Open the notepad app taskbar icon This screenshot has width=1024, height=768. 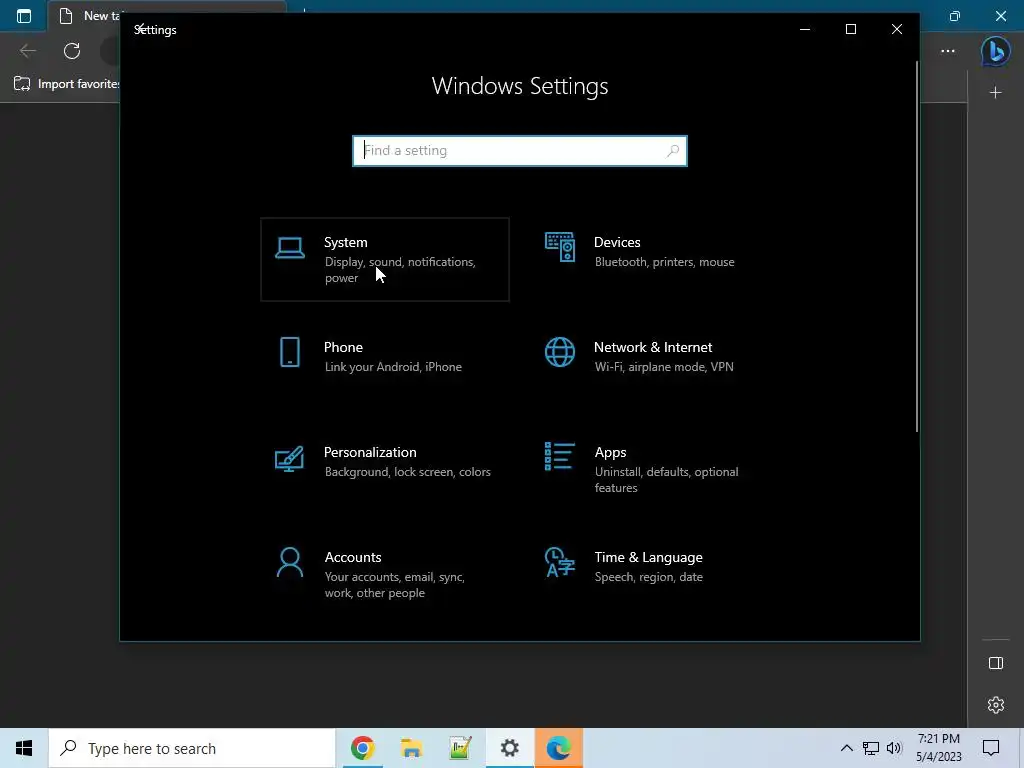pyautogui.click(x=460, y=748)
